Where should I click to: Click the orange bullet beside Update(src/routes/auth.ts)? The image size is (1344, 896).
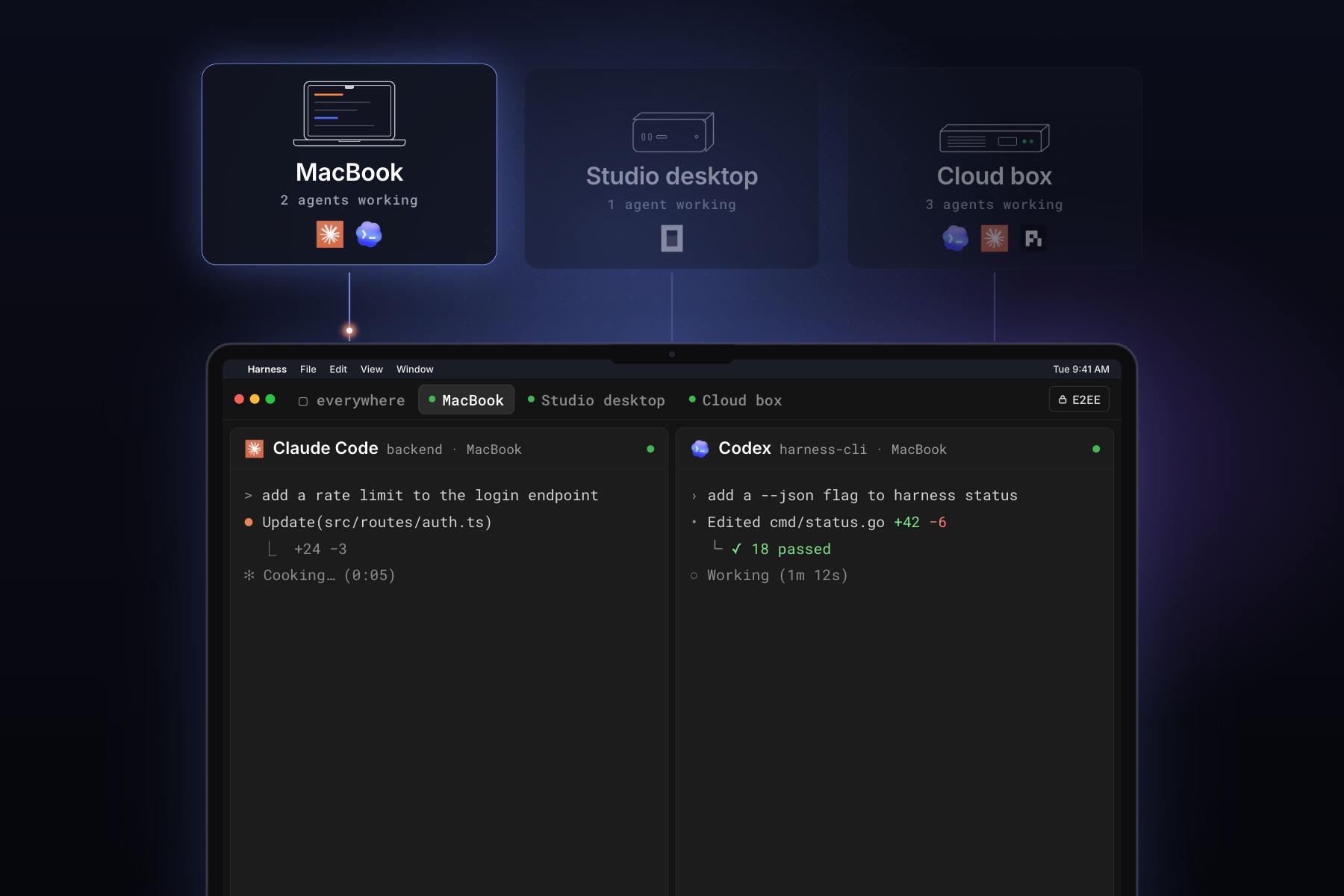coord(249,522)
